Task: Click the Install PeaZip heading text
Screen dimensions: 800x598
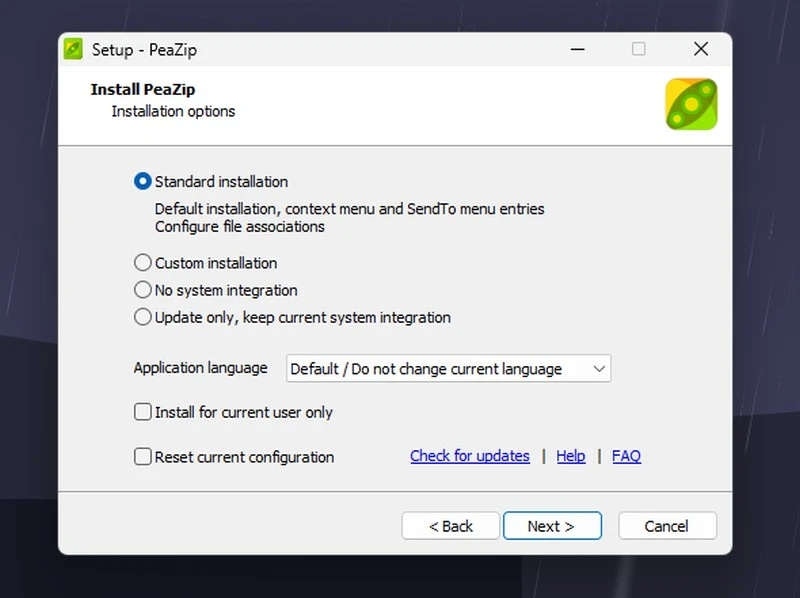Action: [142, 90]
